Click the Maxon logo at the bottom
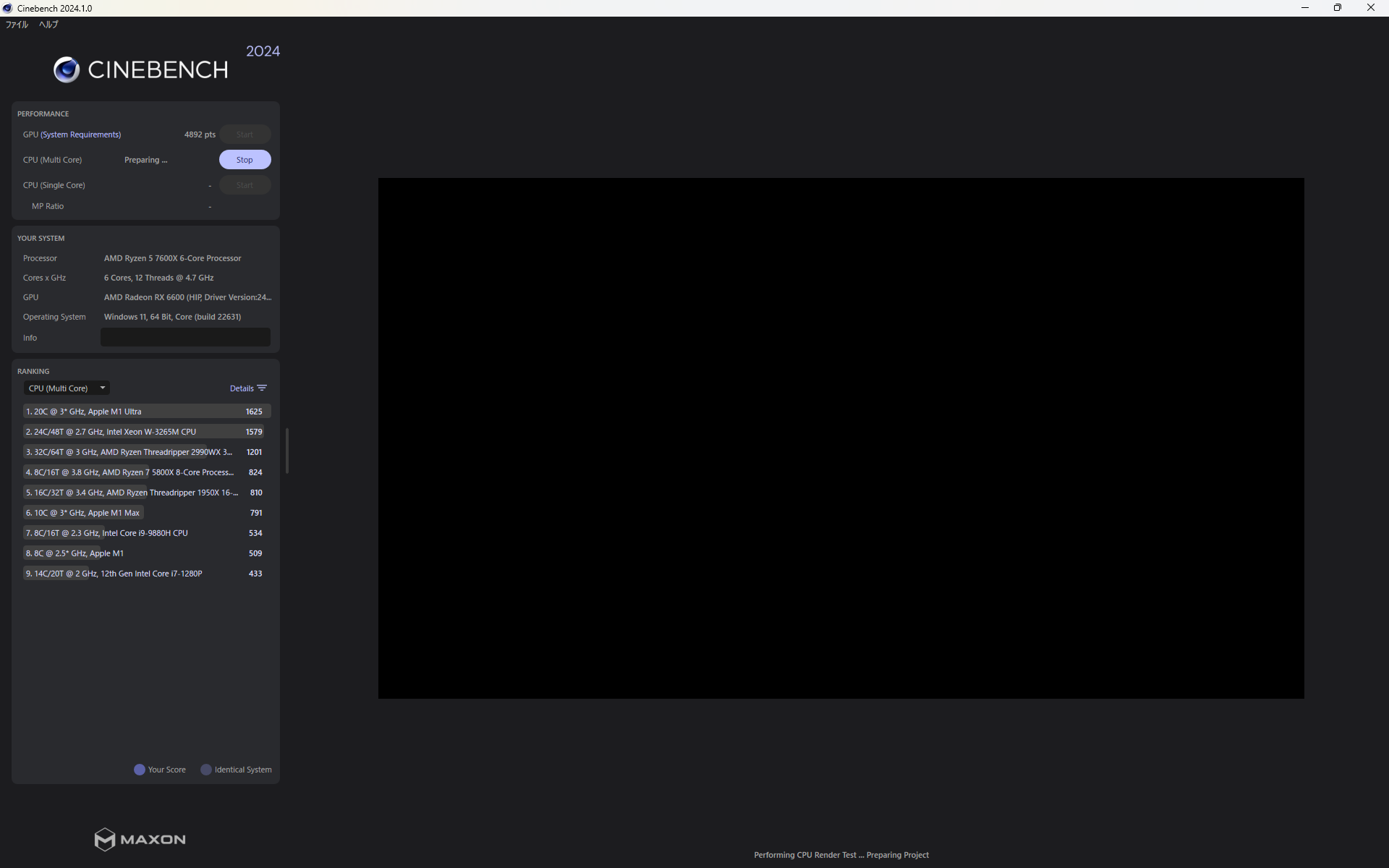This screenshot has height=868, width=1389. [x=140, y=839]
